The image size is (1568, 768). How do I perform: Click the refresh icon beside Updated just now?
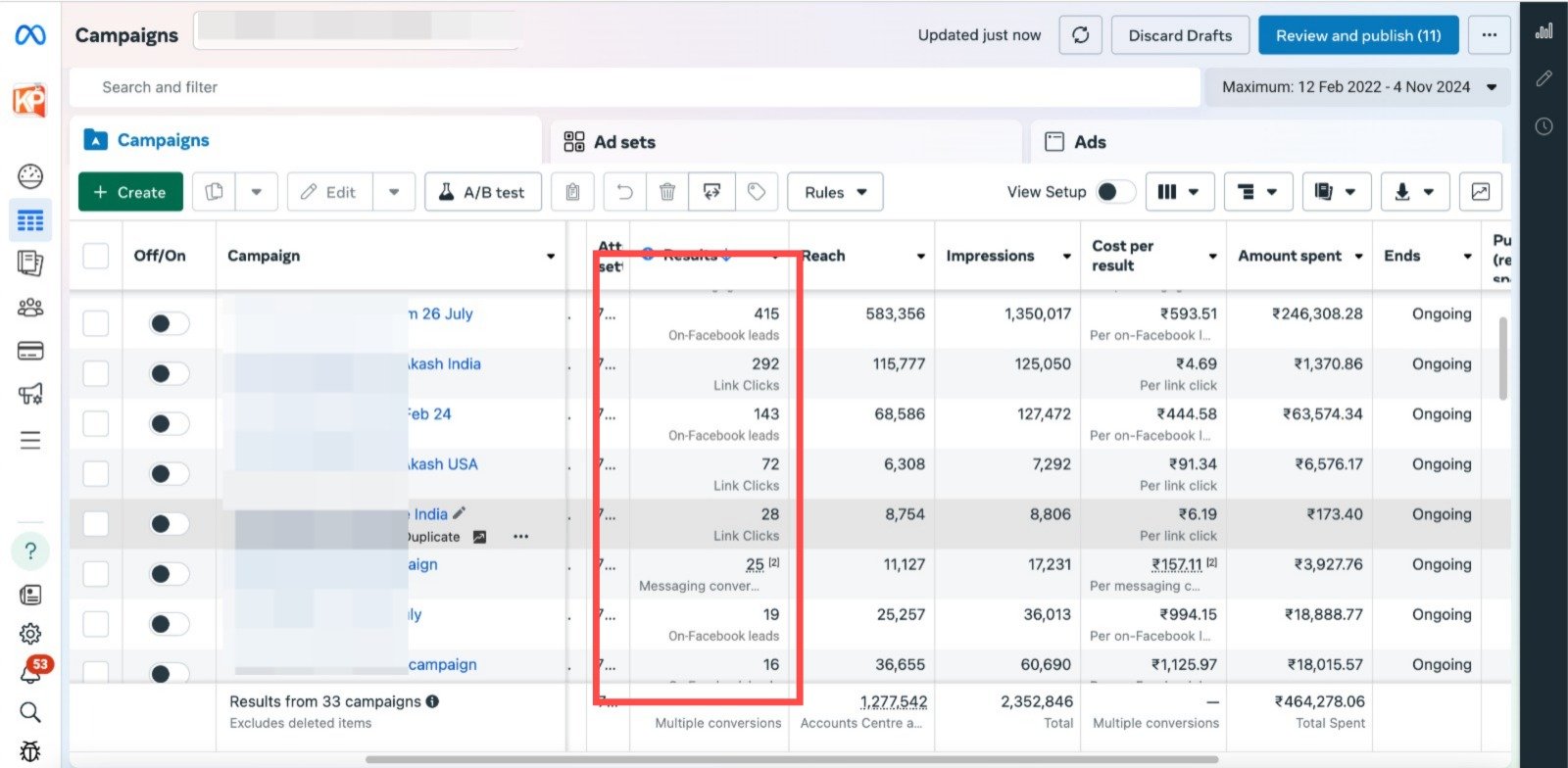point(1080,35)
